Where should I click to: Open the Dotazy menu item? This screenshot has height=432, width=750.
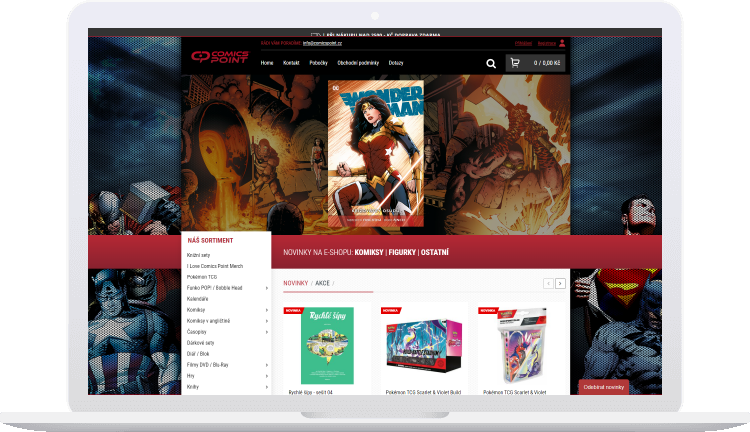[396, 63]
